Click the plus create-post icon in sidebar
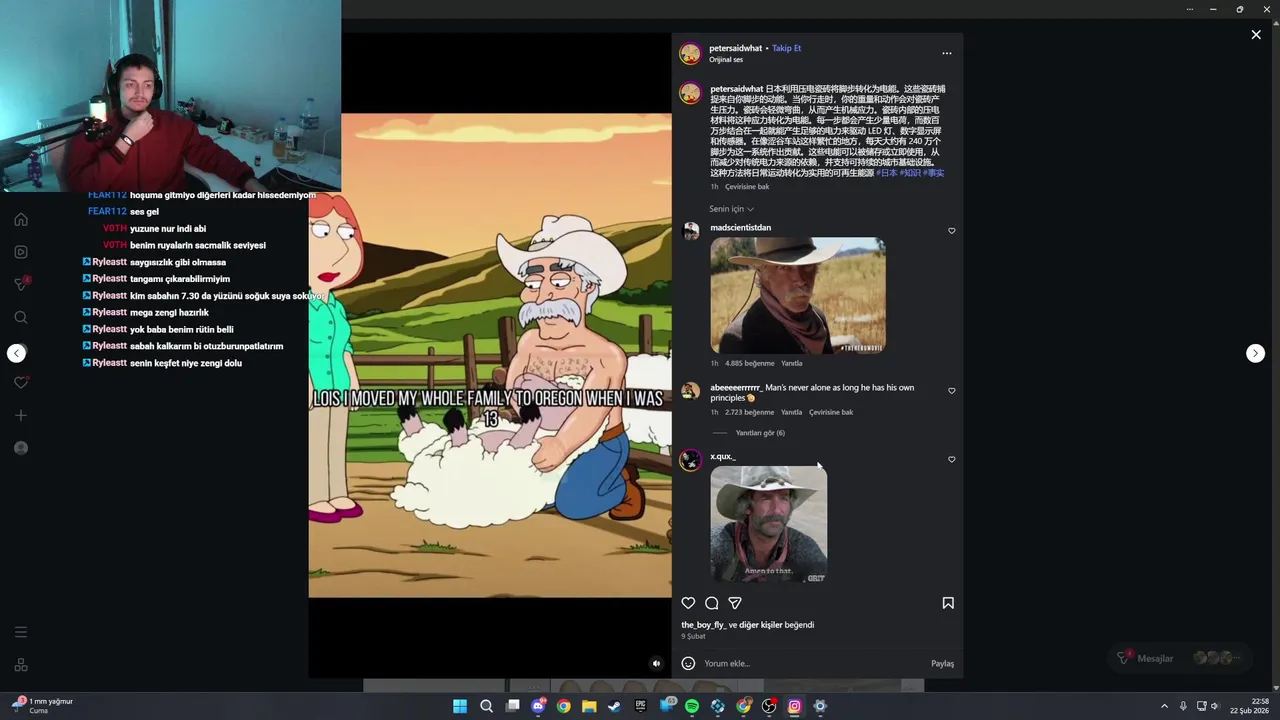The image size is (1280, 720). pyautogui.click(x=21, y=415)
